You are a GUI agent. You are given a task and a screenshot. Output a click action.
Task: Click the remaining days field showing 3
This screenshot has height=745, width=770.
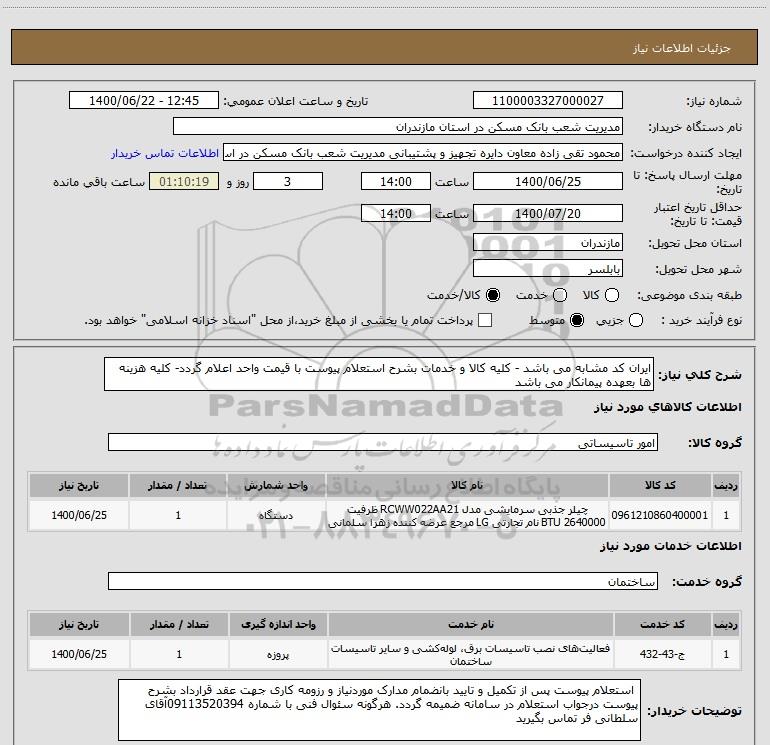288,181
